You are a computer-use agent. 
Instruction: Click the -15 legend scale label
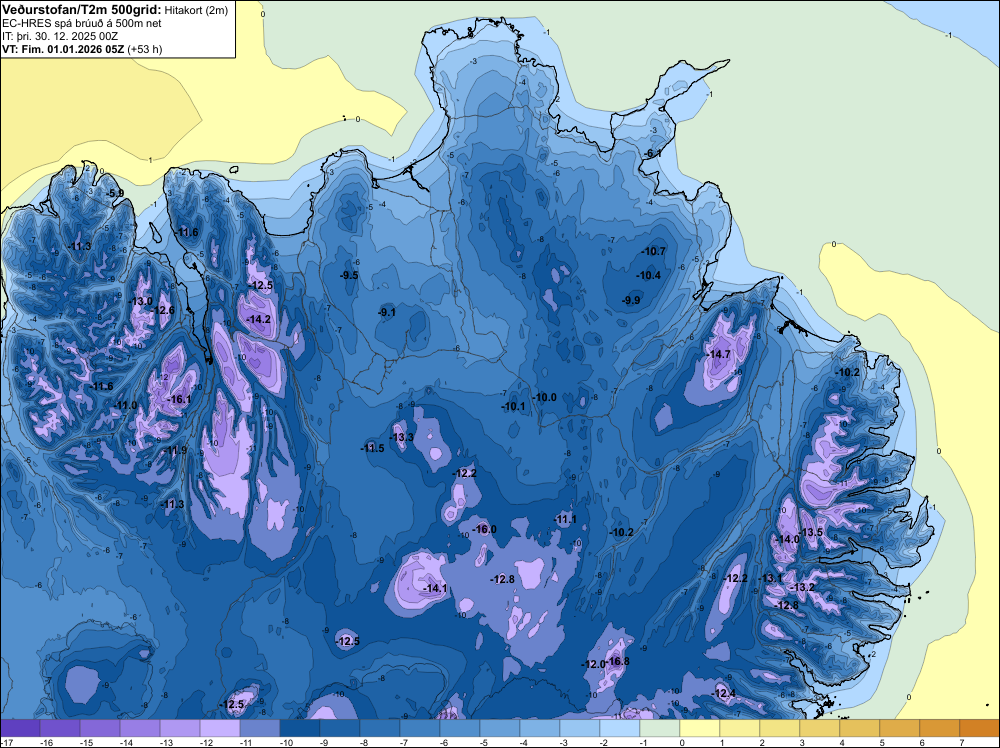(x=86, y=742)
